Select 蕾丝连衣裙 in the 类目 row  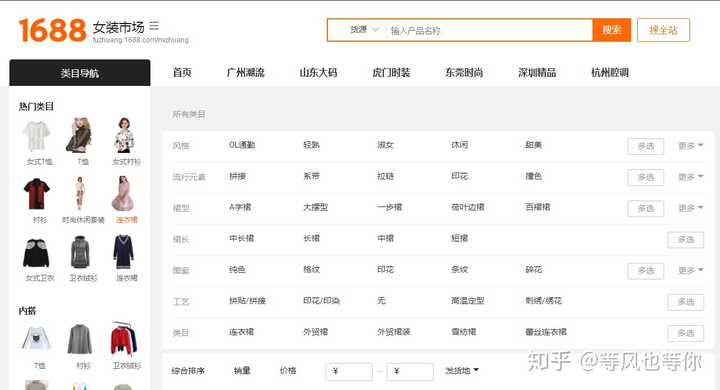[x=546, y=332]
